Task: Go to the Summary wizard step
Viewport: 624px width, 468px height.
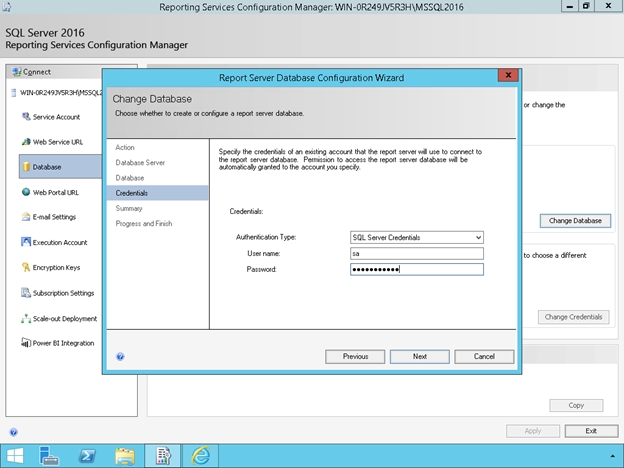Action: point(129,208)
